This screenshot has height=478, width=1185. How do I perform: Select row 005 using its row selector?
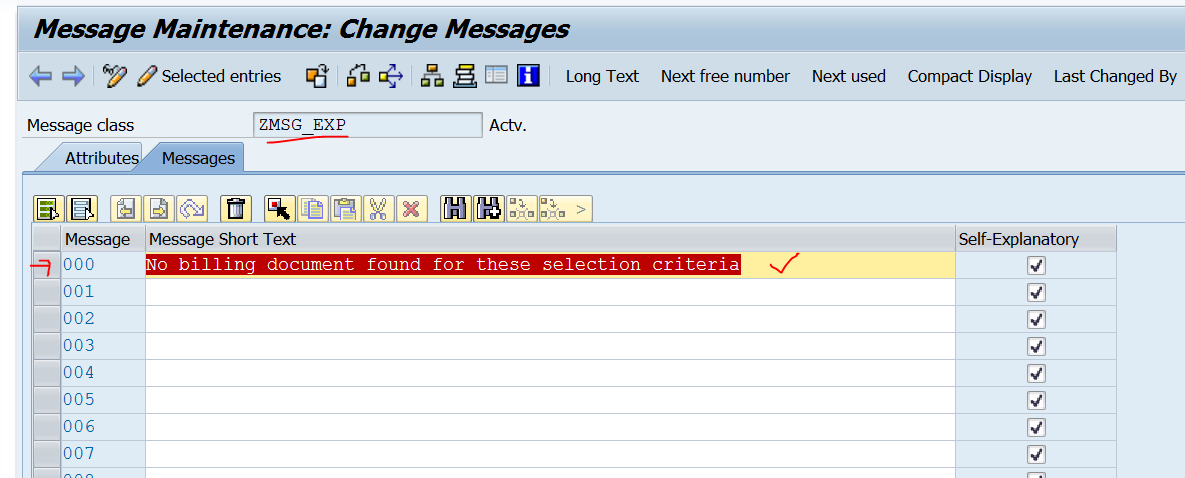(x=48, y=399)
